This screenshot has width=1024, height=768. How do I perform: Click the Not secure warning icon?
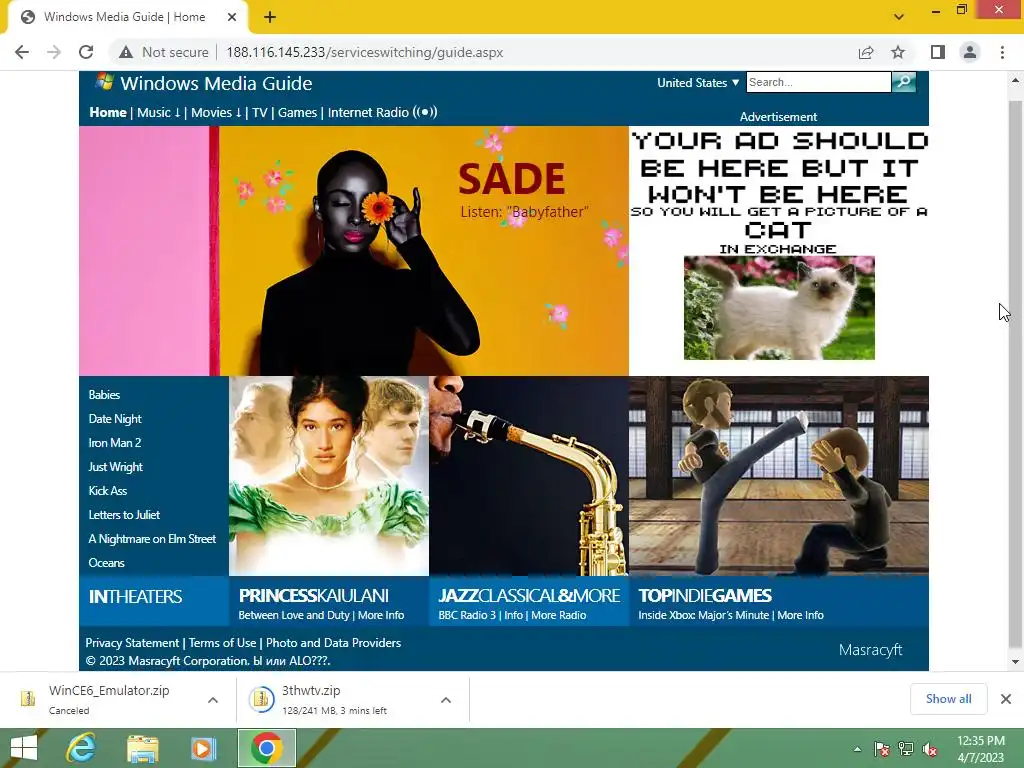(126, 52)
